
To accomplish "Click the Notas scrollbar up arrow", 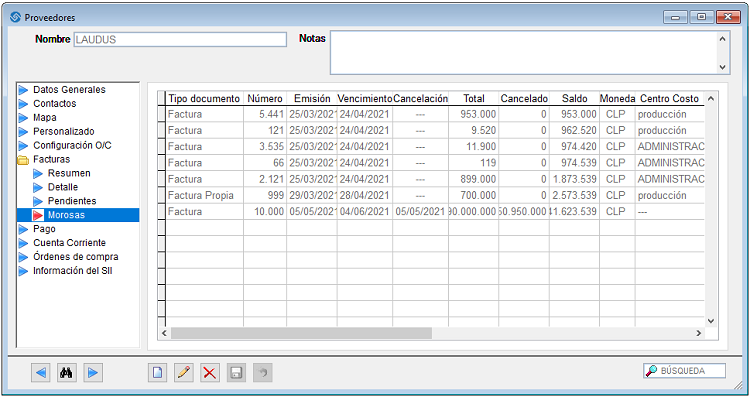I will [x=723, y=38].
